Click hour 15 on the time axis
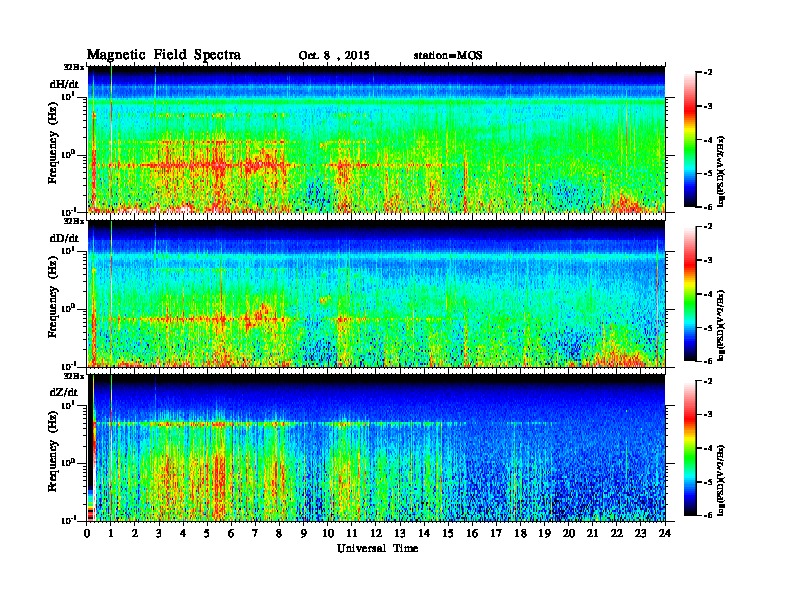 (x=448, y=534)
